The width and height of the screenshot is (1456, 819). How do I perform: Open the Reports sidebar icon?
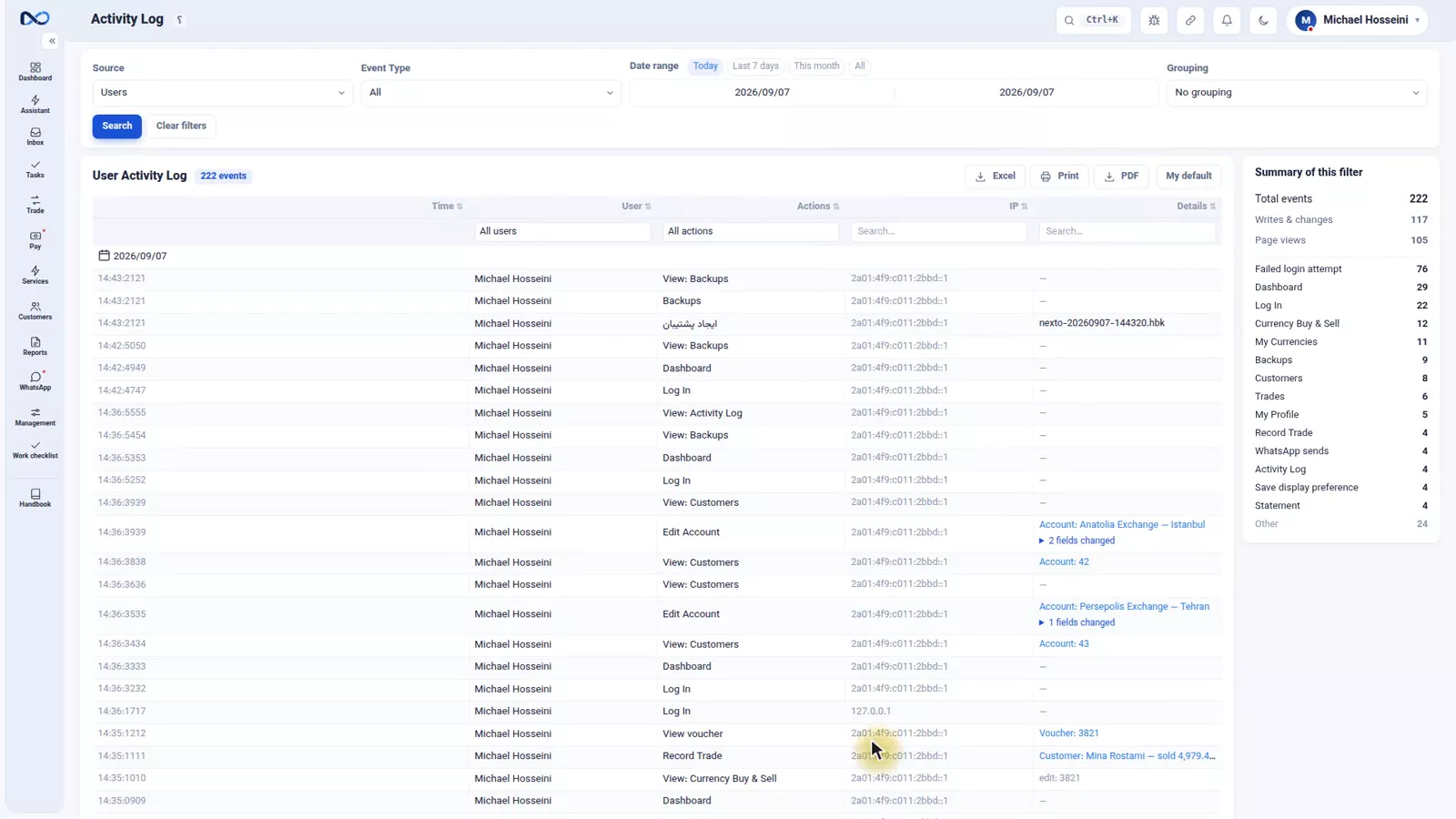tap(35, 347)
